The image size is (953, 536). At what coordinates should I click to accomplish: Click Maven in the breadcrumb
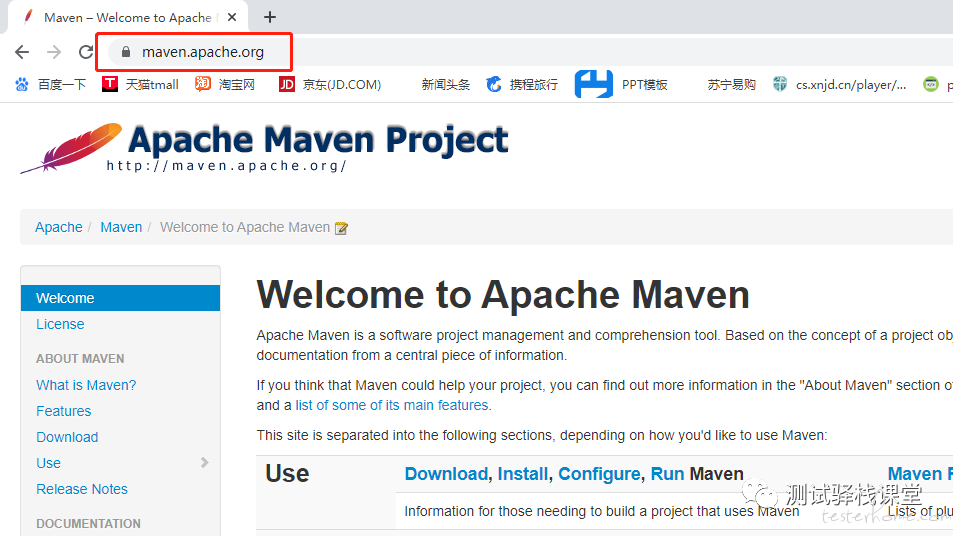[121, 227]
